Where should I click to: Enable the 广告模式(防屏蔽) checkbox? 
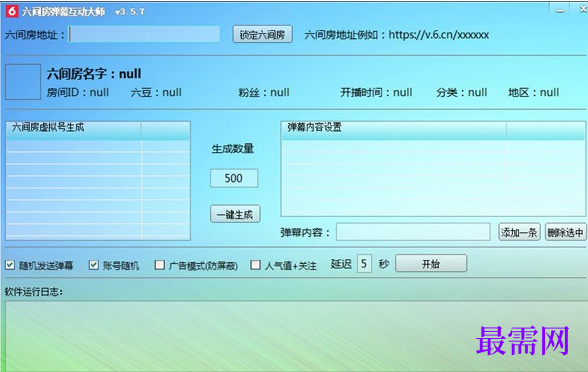tap(159, 265)
